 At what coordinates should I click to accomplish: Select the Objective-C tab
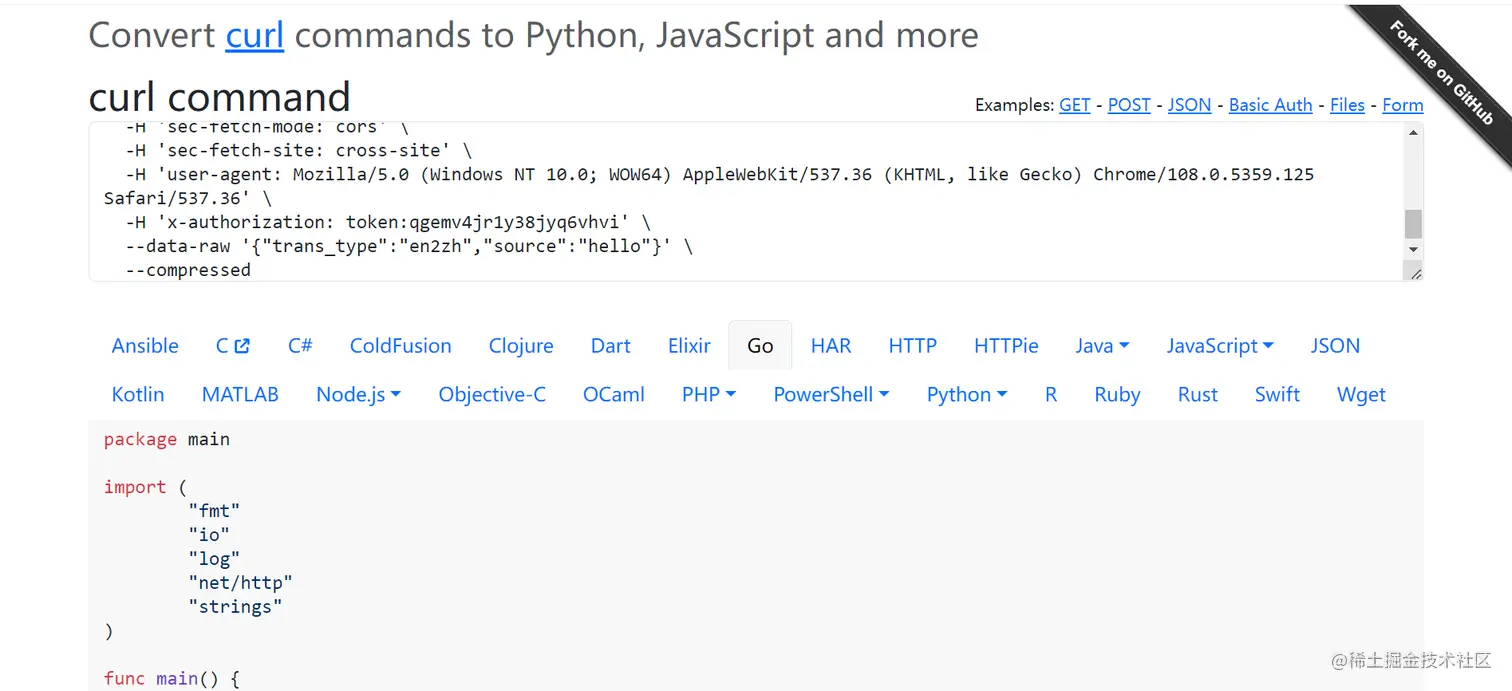pyautogui.click(x=492, y=395)
